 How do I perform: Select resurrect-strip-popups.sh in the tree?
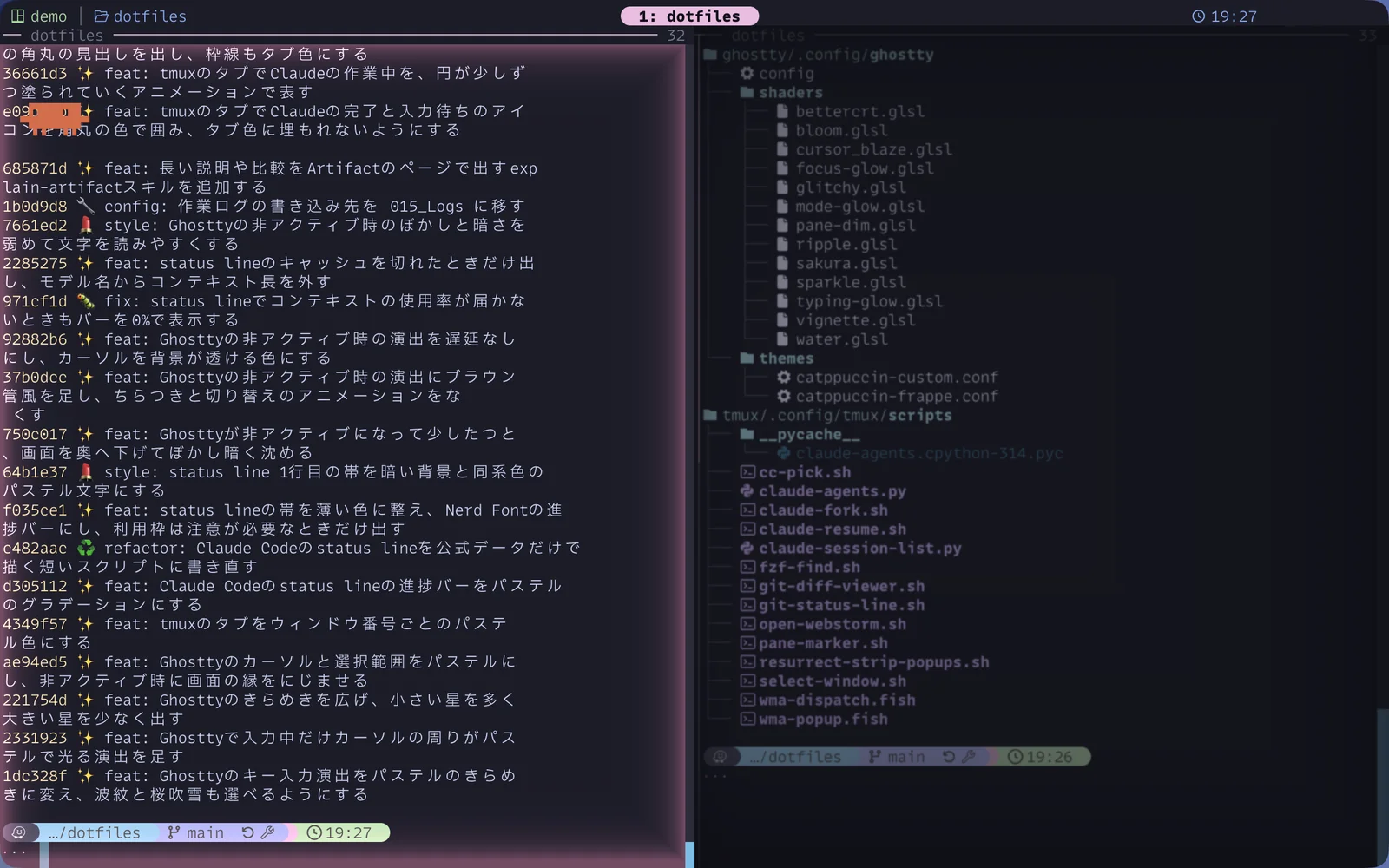[x=873, y=662]
